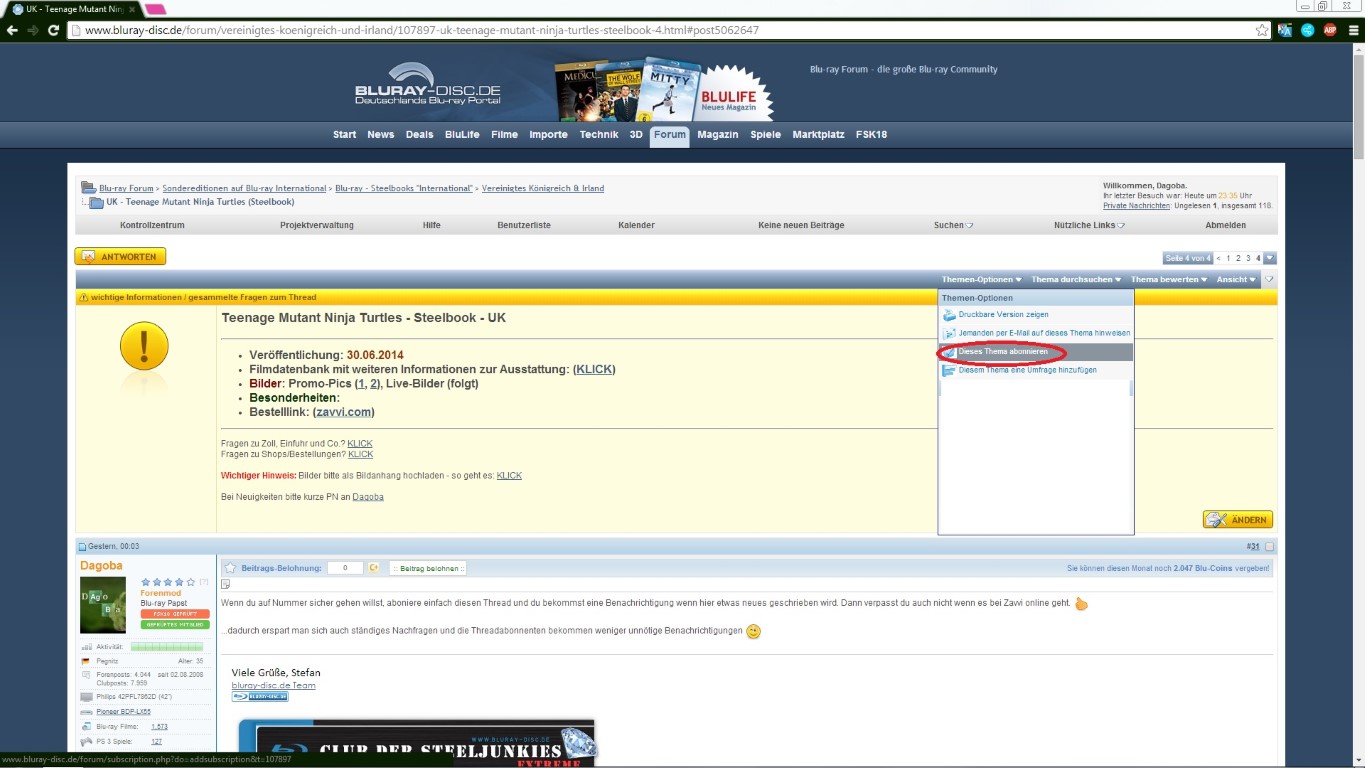Click the blue share extension icon

point(1307,30)
